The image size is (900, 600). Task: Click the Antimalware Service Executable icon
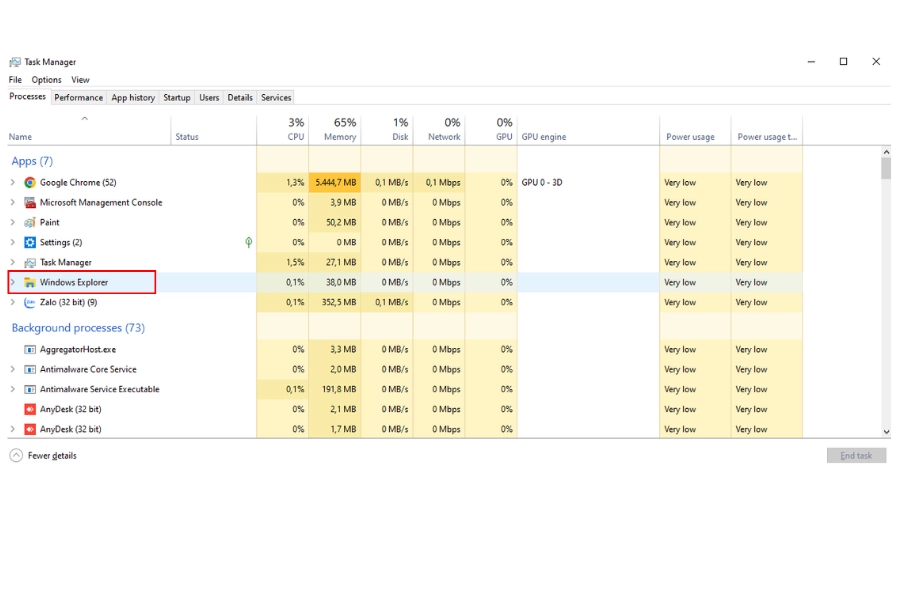pos(30,389)
